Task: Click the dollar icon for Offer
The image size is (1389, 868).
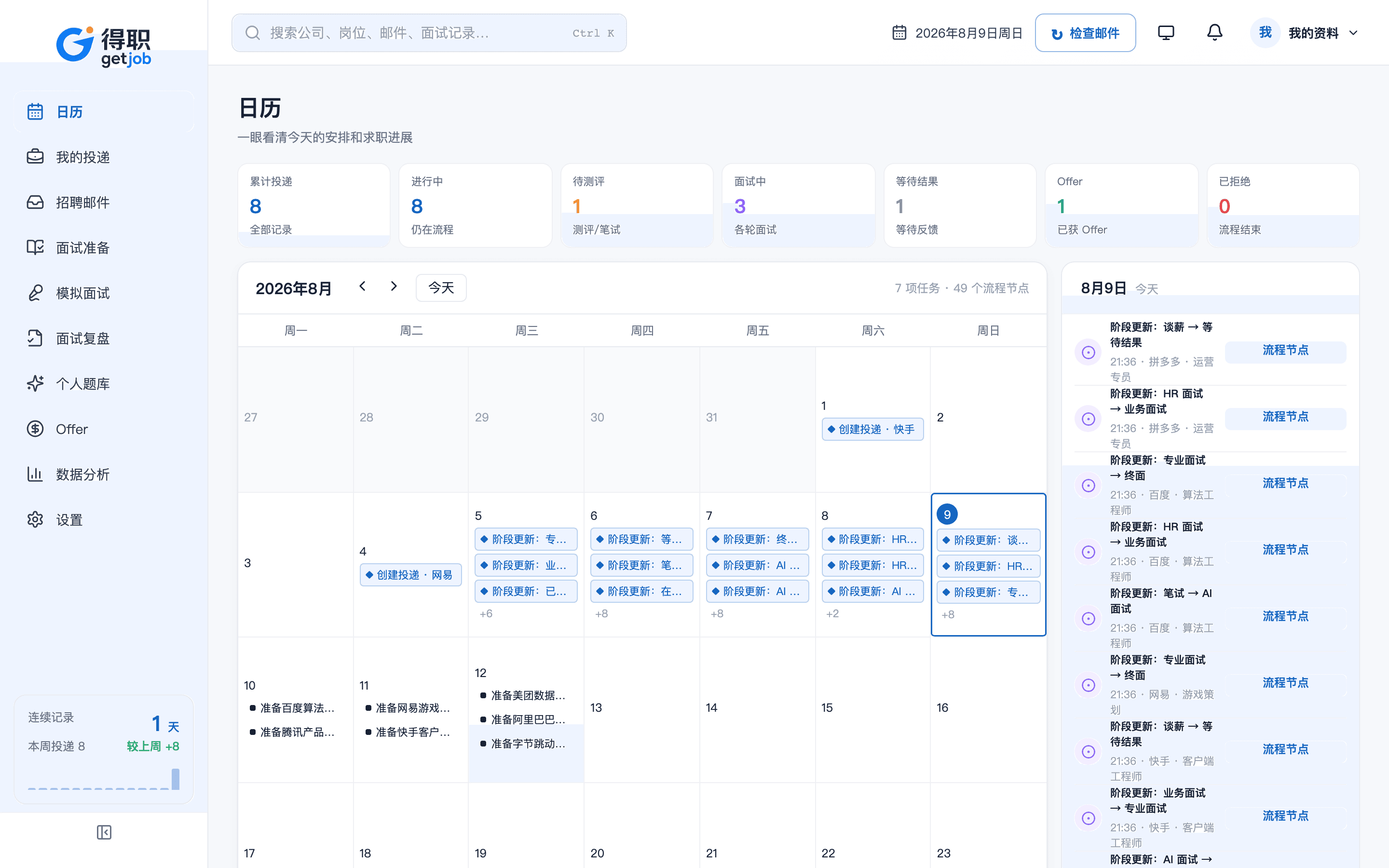Action: click(35, 429)
